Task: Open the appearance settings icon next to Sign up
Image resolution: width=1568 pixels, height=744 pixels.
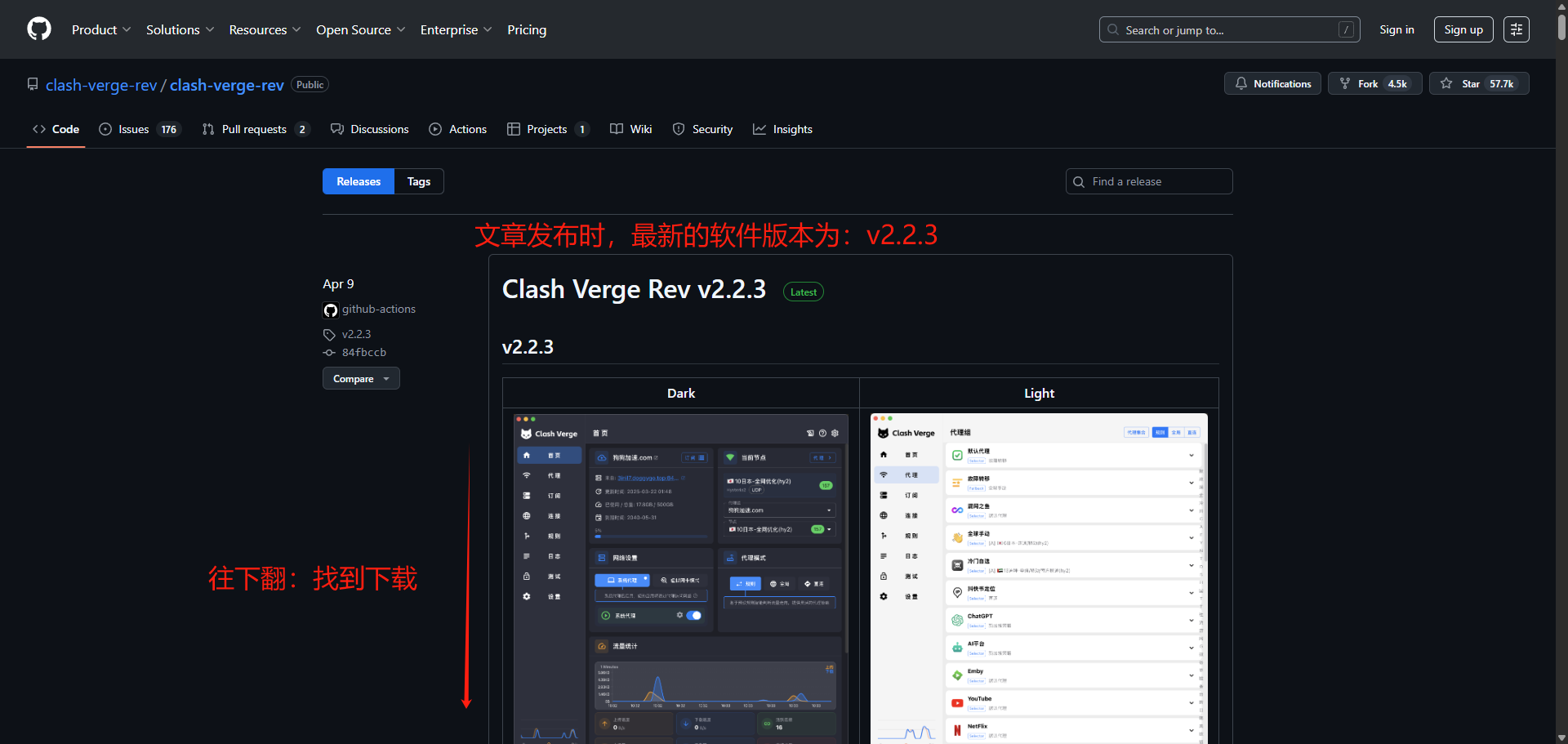Action: click(x=1516, y=29)
